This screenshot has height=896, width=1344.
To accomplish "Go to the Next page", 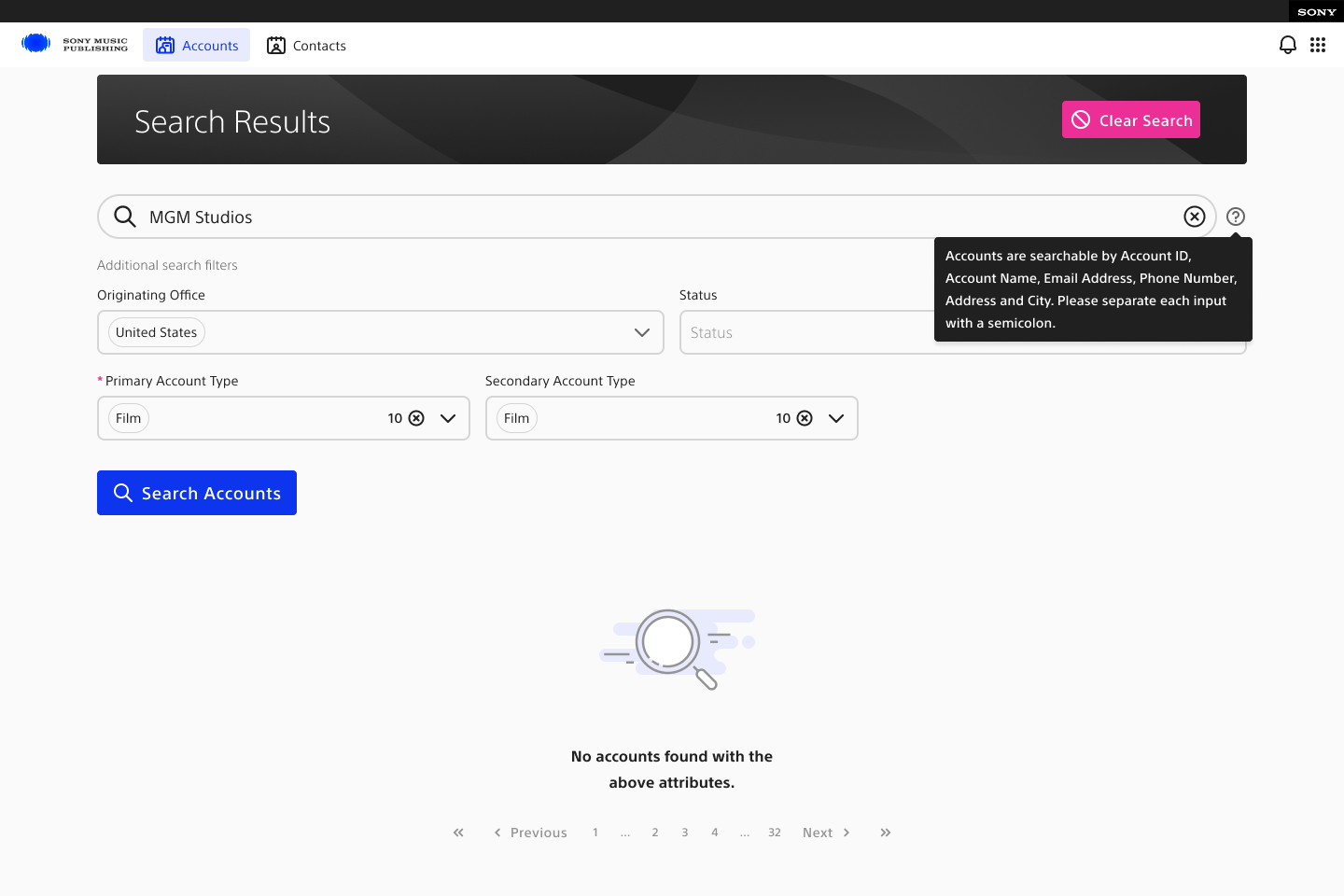I will pyautogui.click(x=827, y=833).
